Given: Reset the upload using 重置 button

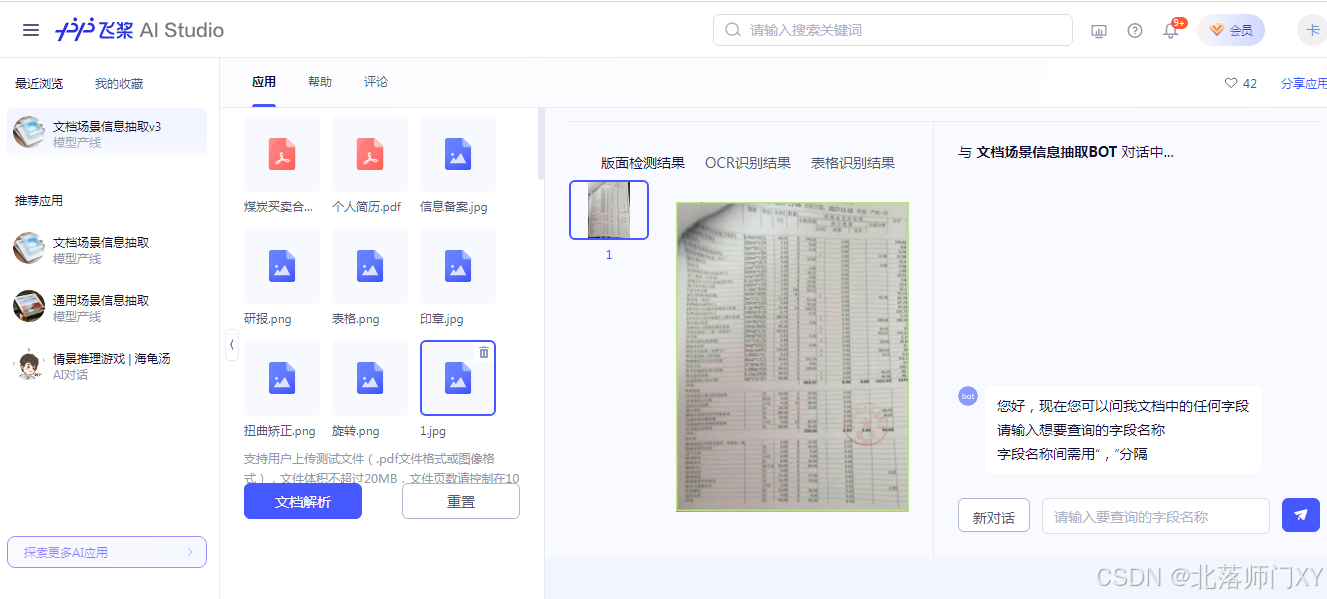Looking at the screenshot, I should (460, 501).
